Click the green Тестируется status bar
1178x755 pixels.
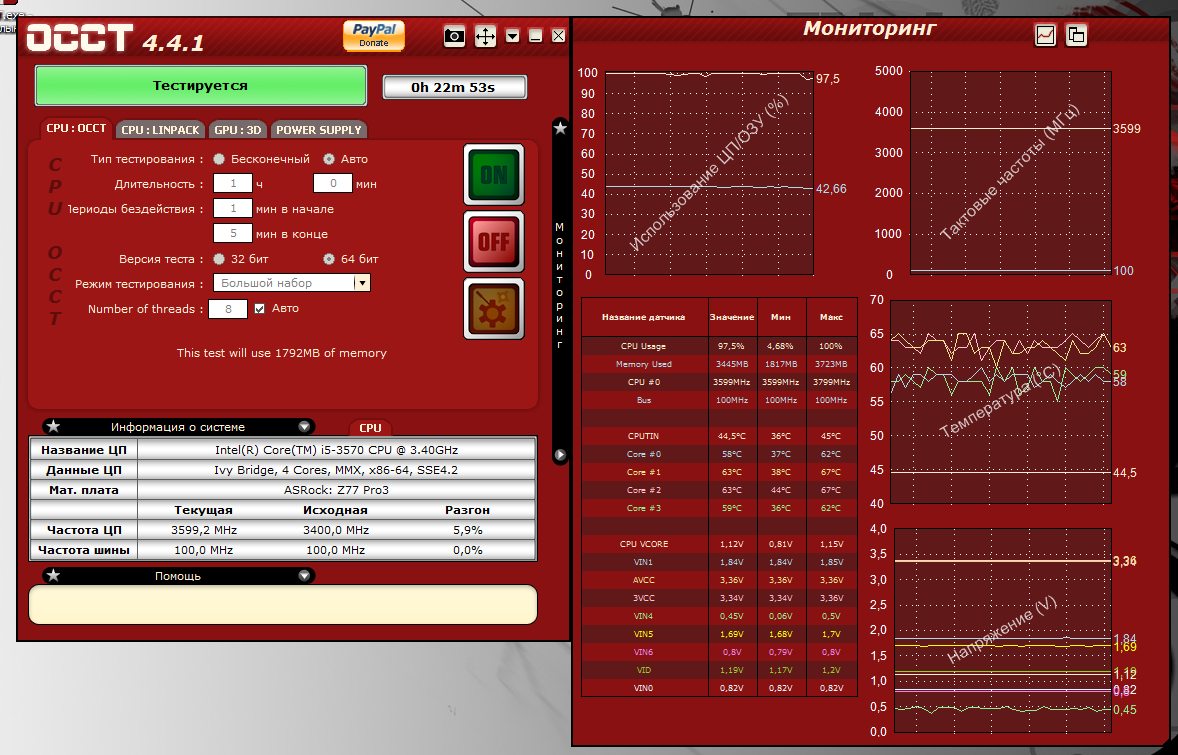pos(201,86)
